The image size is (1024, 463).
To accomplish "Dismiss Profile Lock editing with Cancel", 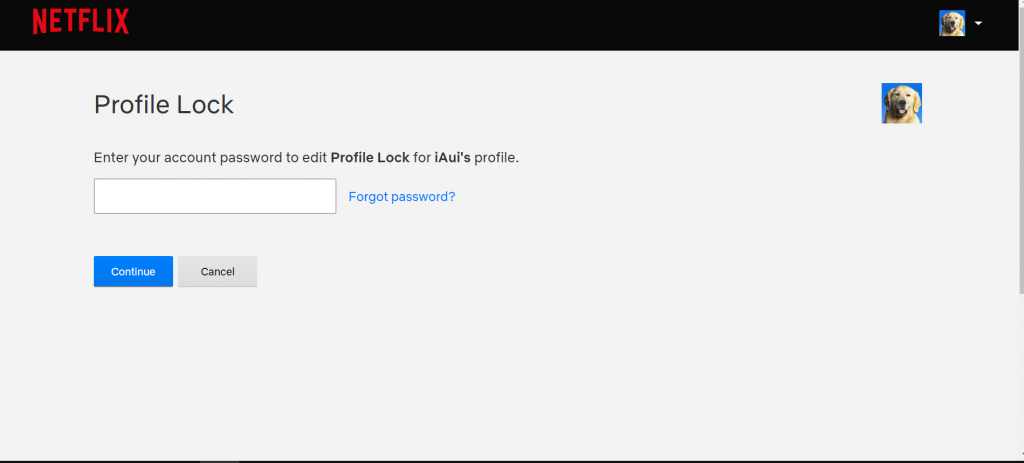I will [x=217, y=271].
